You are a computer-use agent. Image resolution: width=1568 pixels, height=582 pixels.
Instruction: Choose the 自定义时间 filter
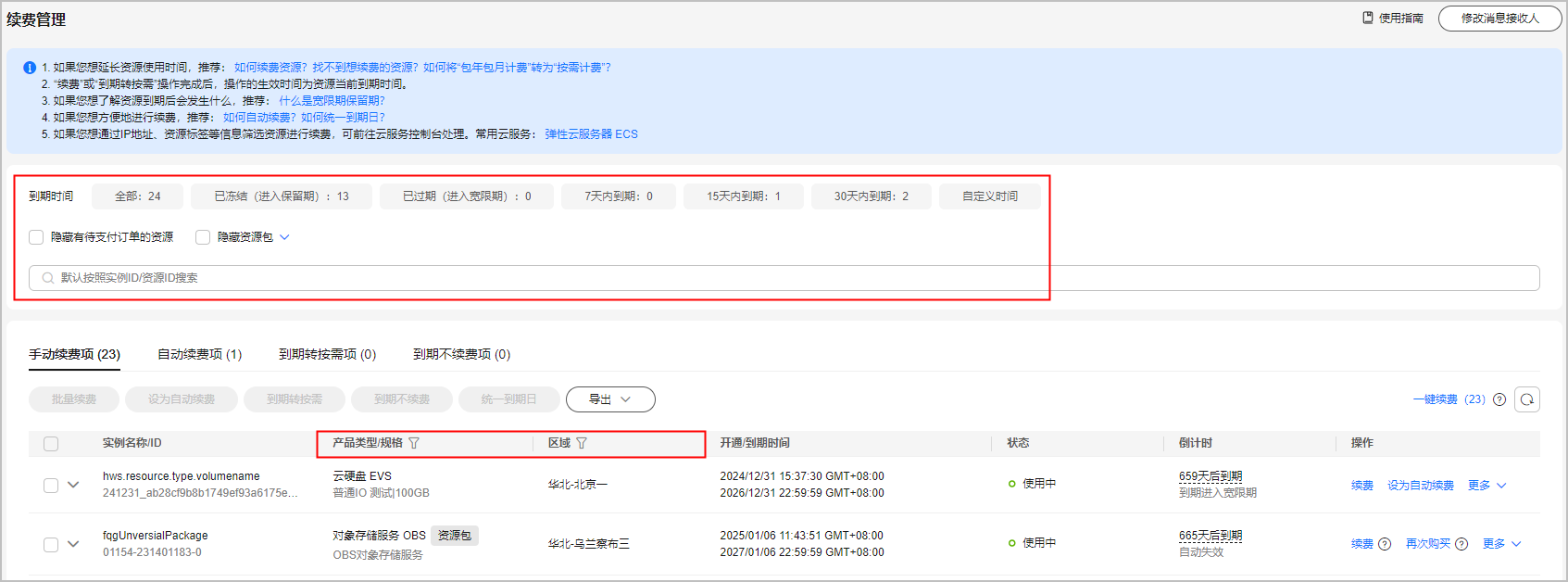[990, 196]
